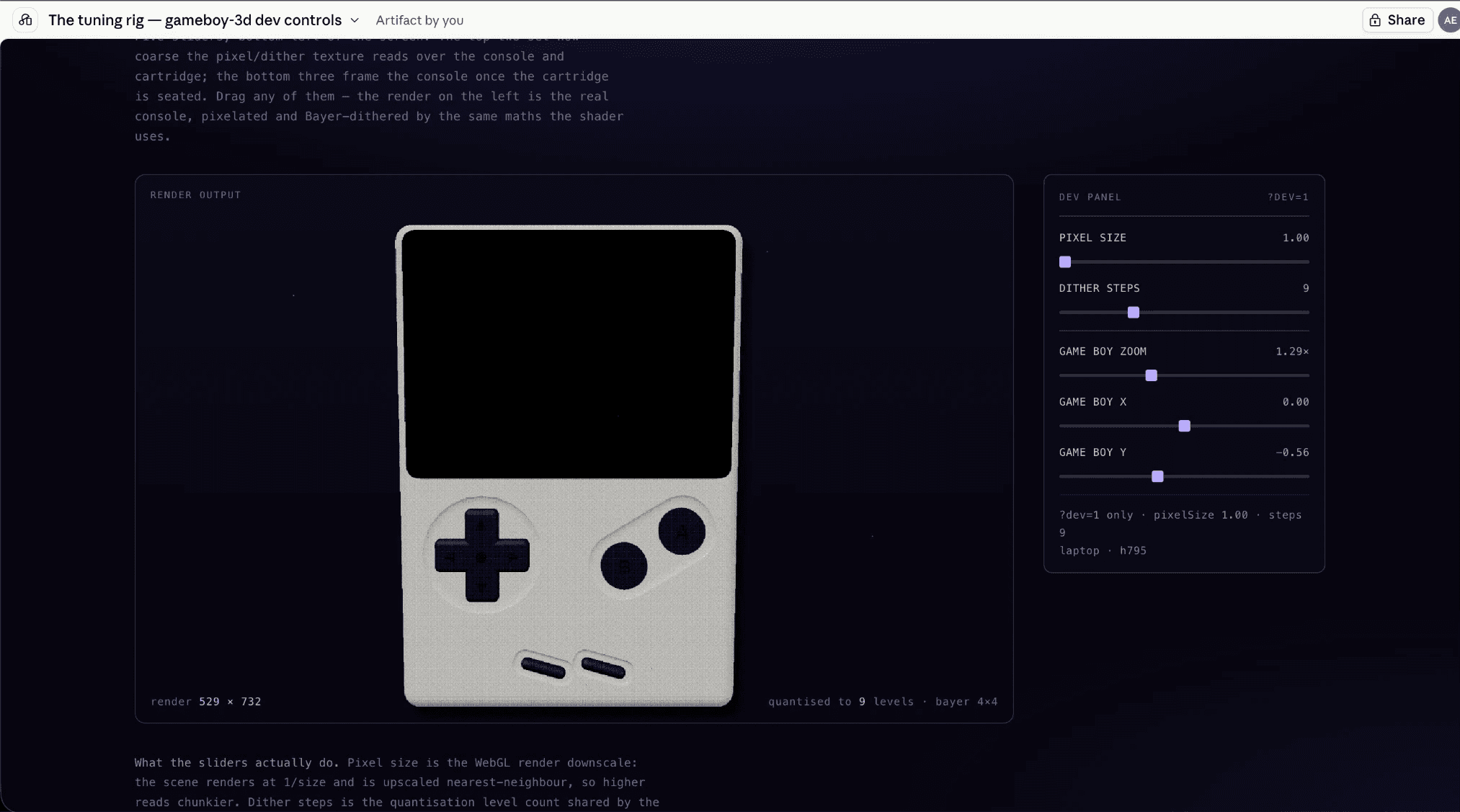Click the '?dev=1 only · pixelSize 1.00' status text
This screenshot has height=812, width=1460.
[x=1153, y=515]
